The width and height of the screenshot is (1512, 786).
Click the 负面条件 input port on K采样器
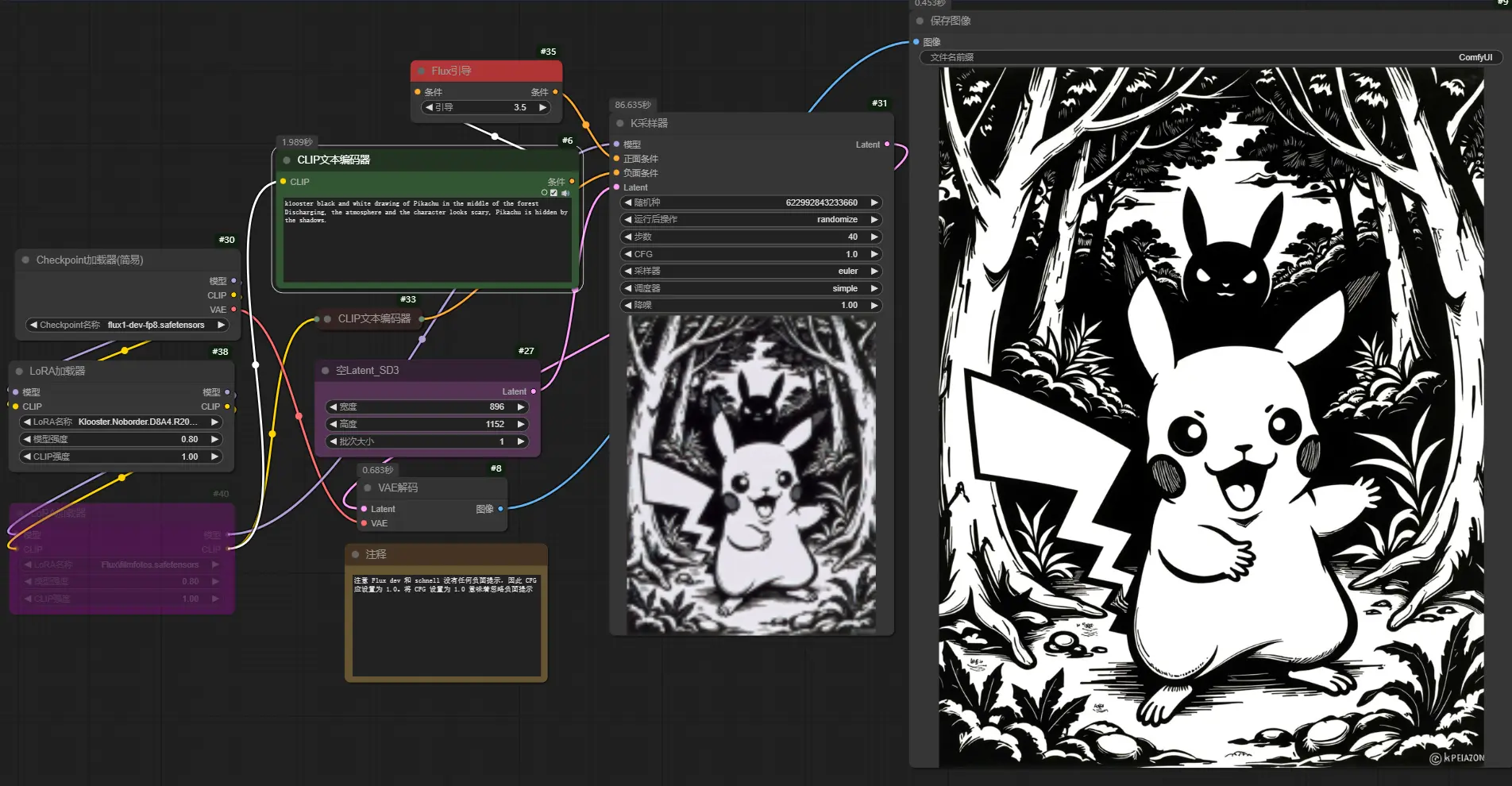(616, 173)
